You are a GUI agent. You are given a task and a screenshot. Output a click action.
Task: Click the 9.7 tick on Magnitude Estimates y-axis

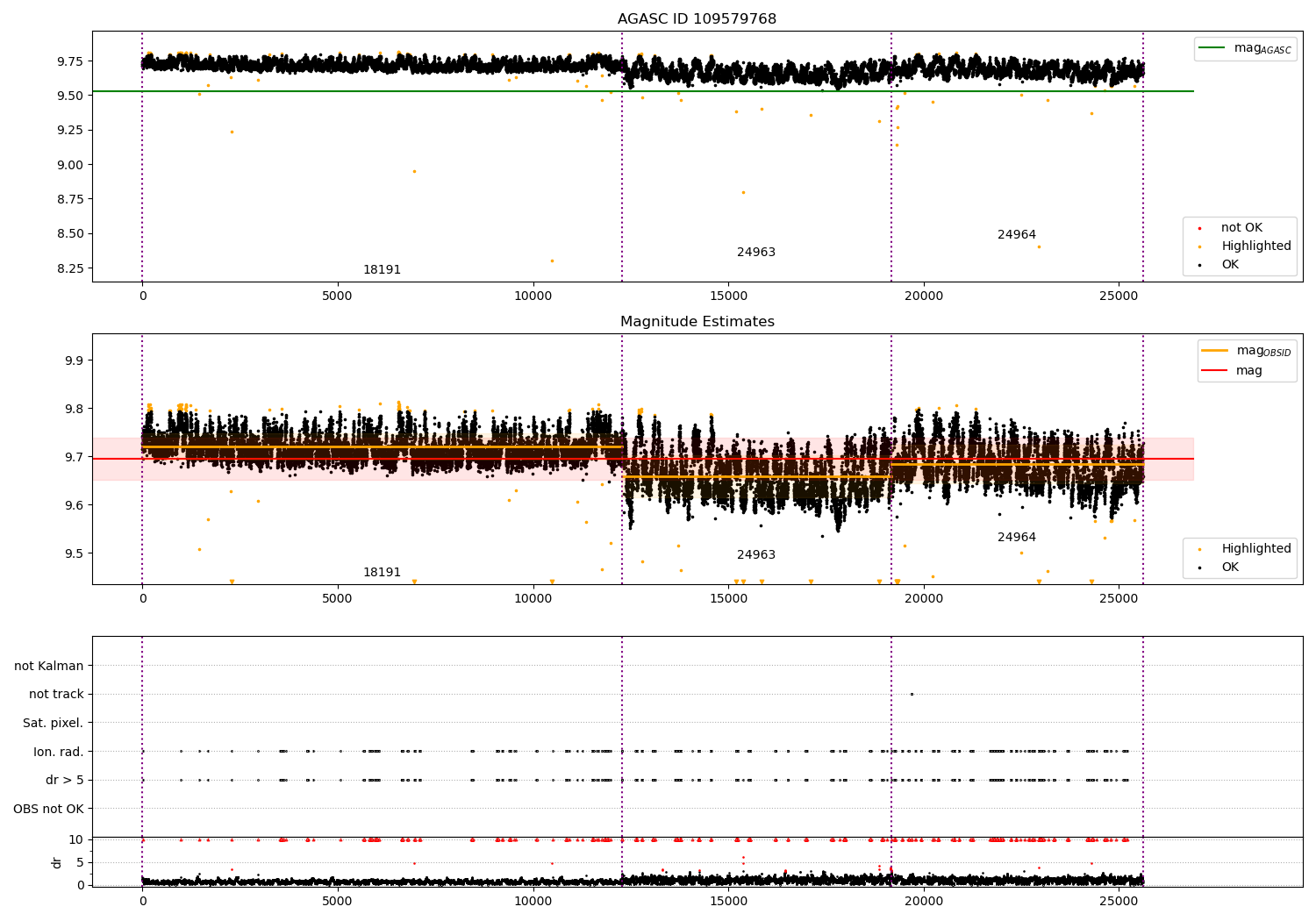(x=73, y=457)
